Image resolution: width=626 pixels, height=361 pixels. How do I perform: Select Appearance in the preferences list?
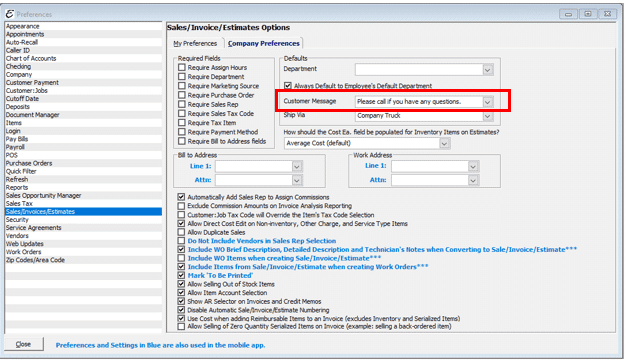tap(83, 26)
